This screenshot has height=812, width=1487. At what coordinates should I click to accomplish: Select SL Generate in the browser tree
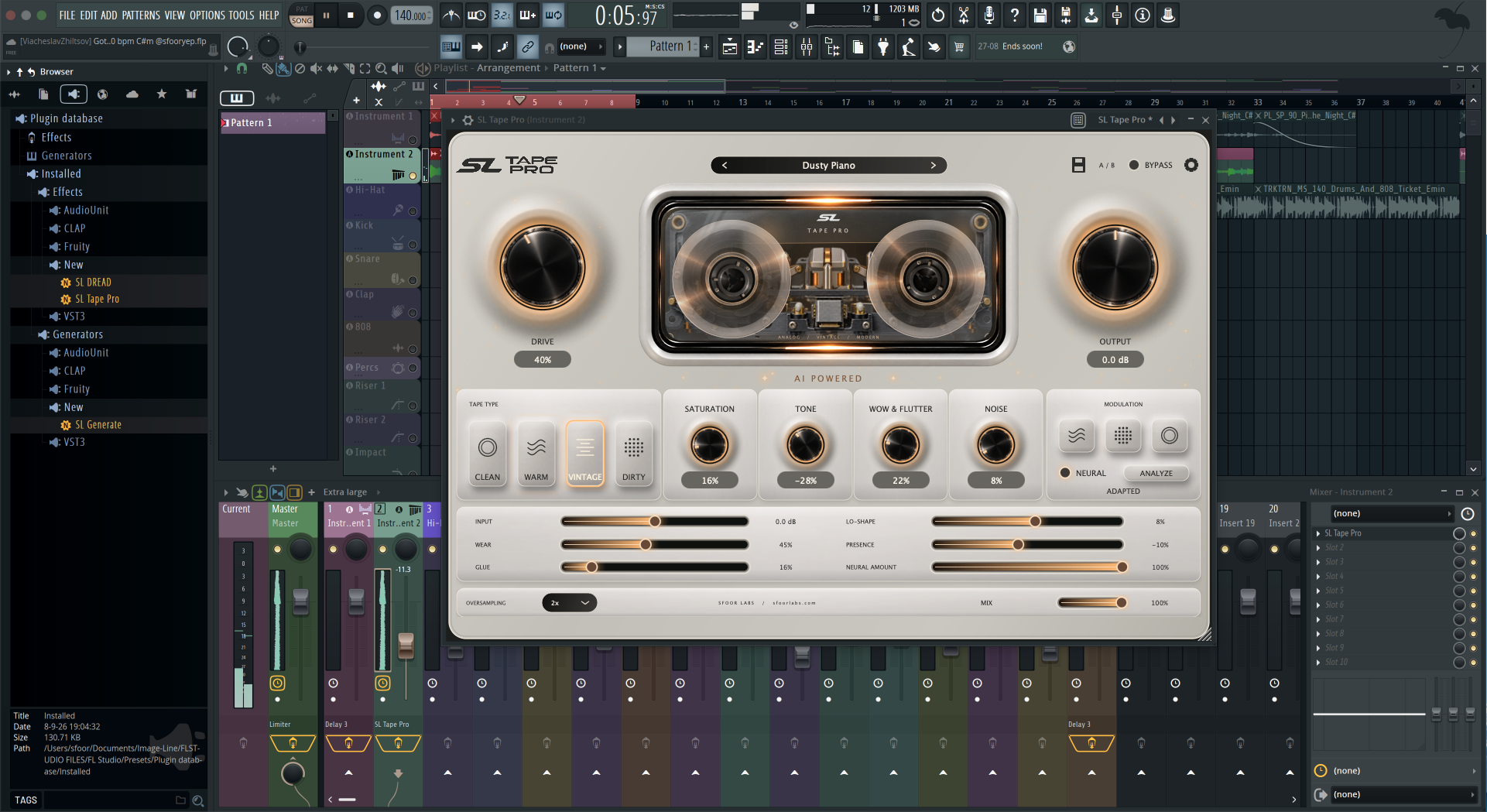pos(98,425)
